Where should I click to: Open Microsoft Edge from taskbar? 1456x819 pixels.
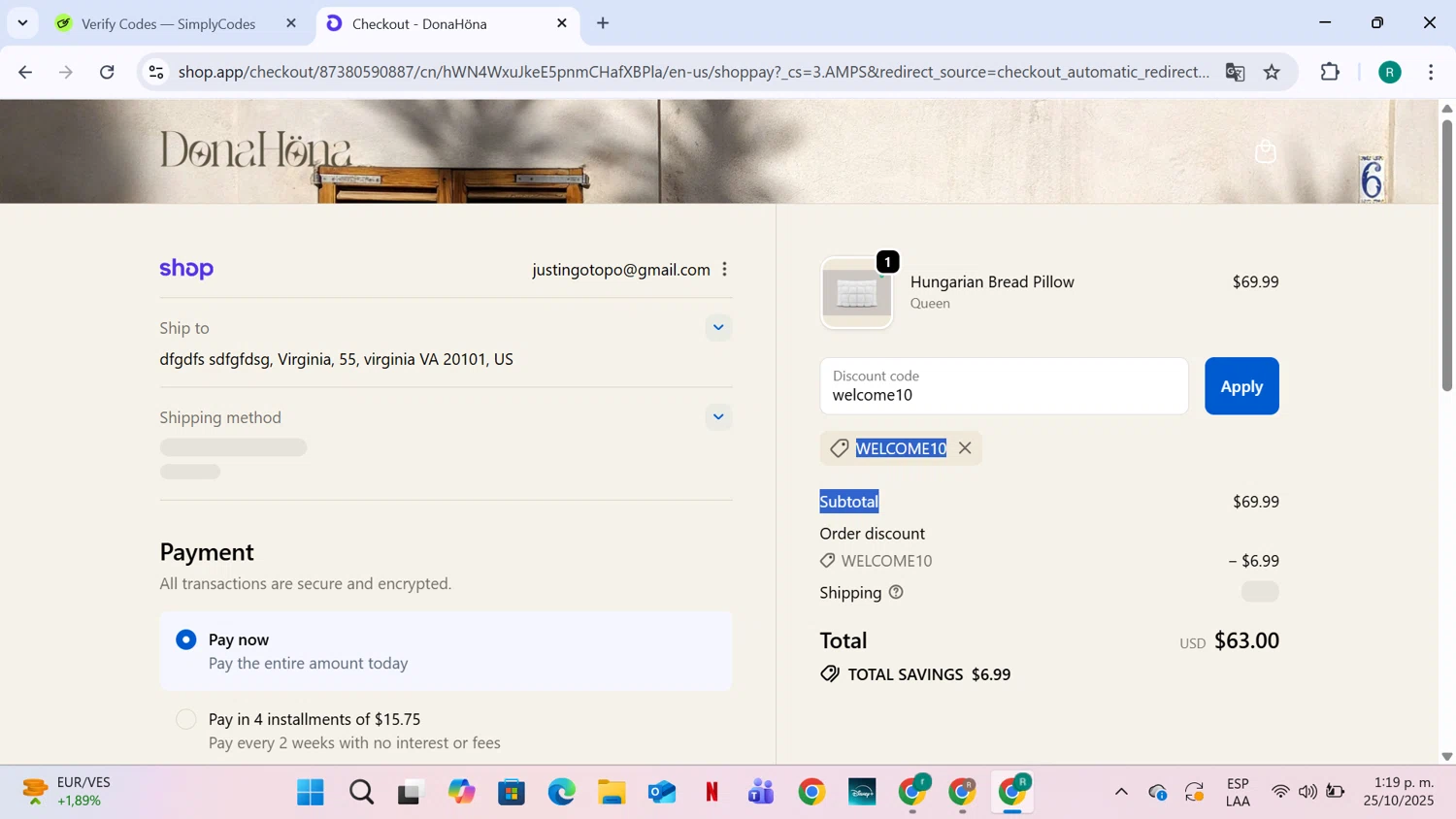point(562,793)
